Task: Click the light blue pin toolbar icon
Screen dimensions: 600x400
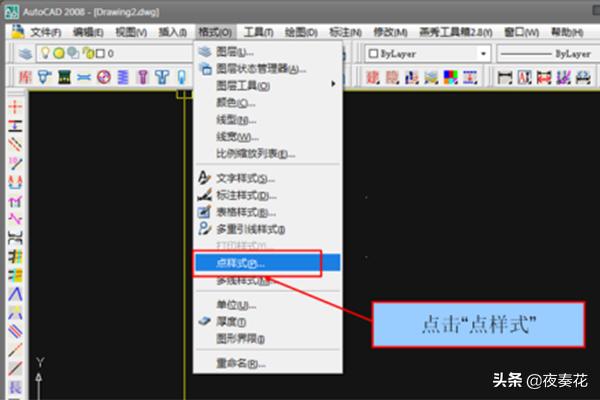Action: (x=181, y=77)
